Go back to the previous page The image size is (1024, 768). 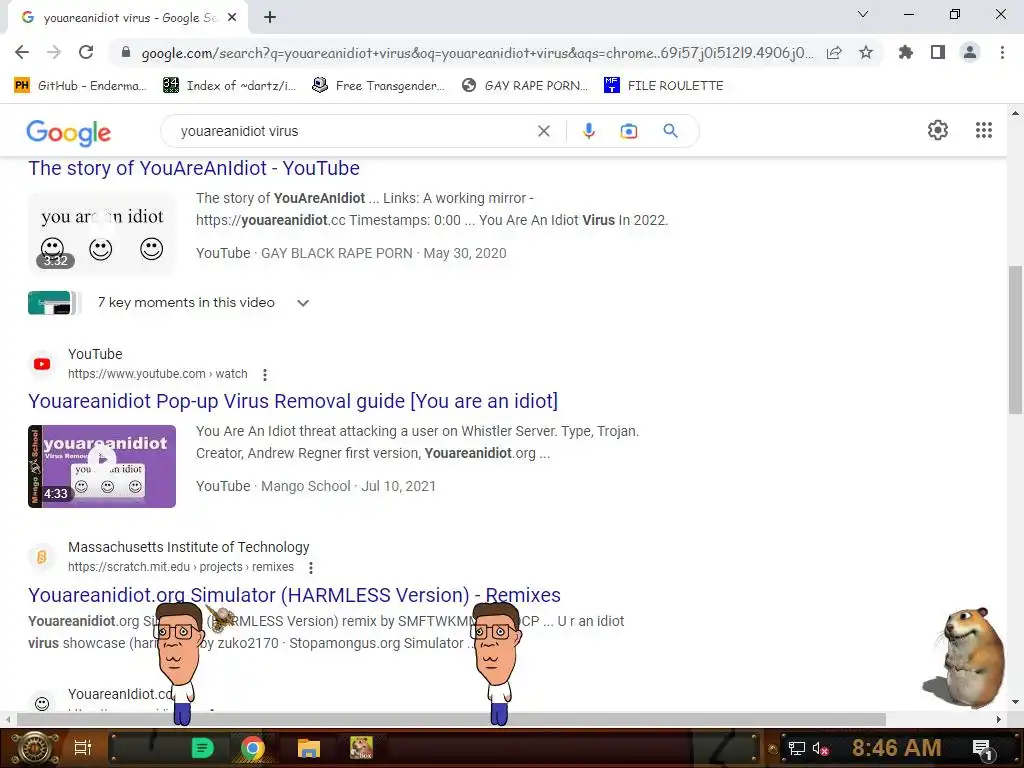(22, 52)
